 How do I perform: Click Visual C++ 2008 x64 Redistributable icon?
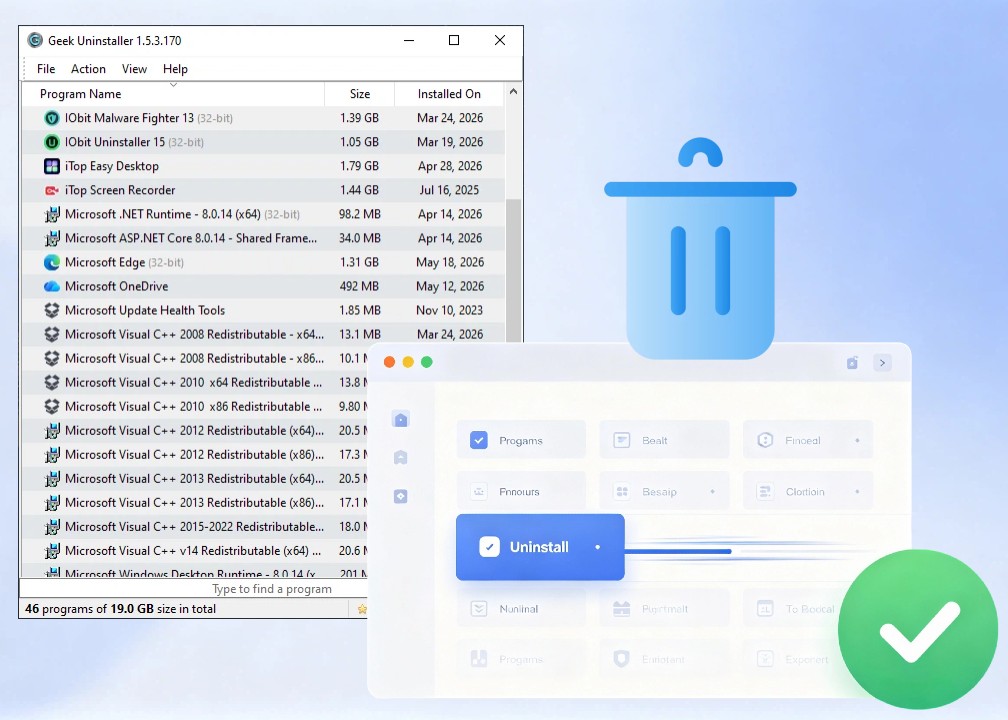point(52,334)
